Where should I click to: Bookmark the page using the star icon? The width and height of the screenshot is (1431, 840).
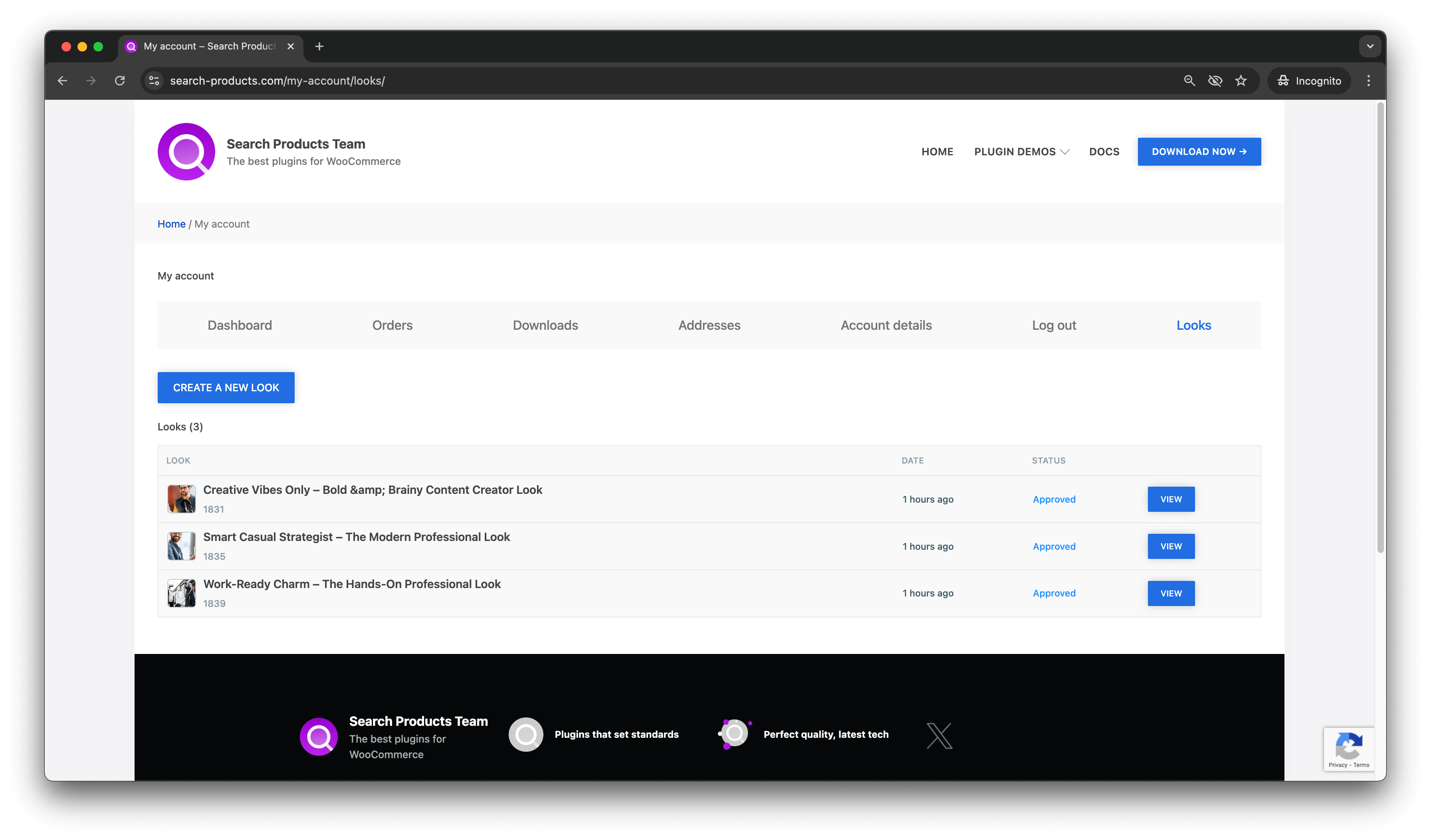(1241, 81)
